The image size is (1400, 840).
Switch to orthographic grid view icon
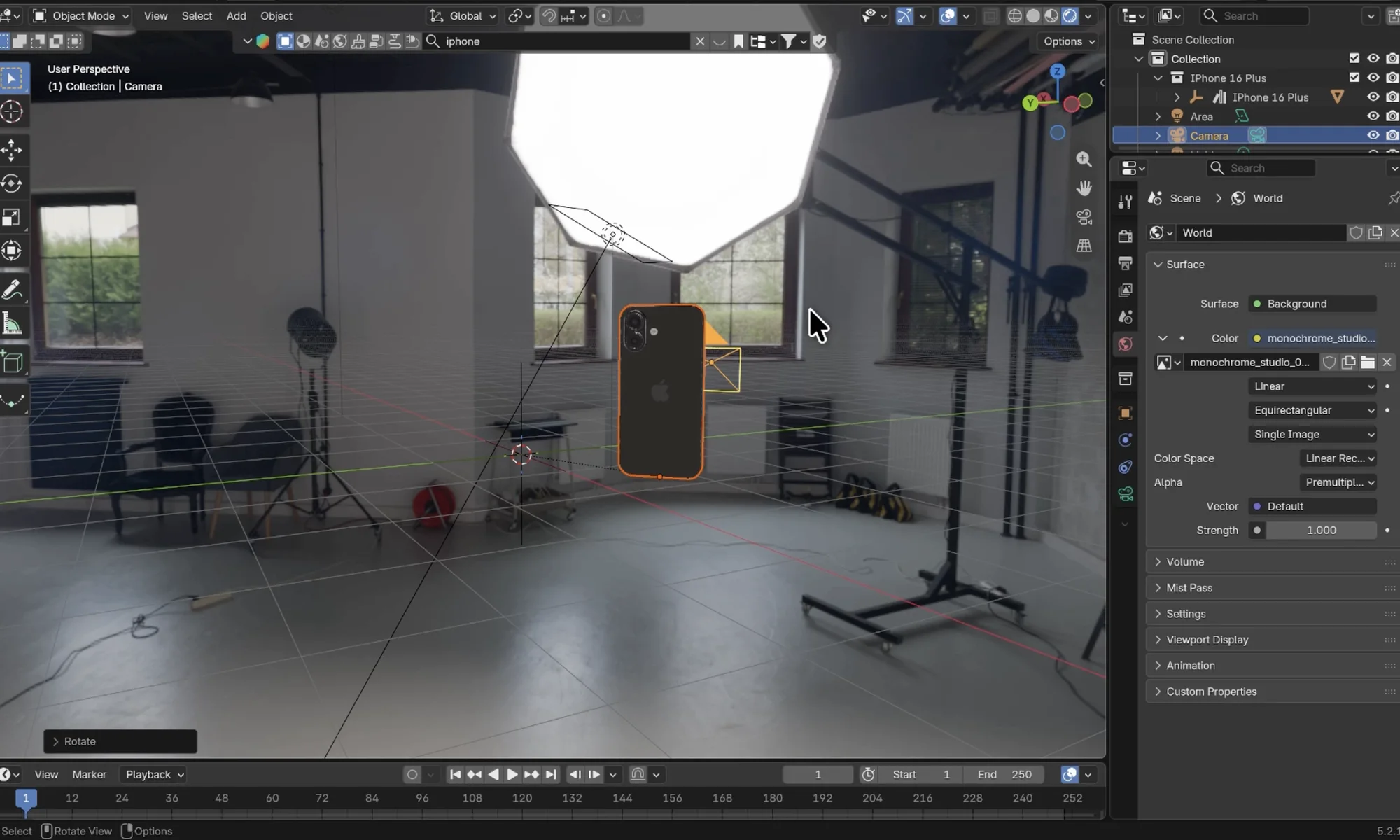pos(1084,246)
